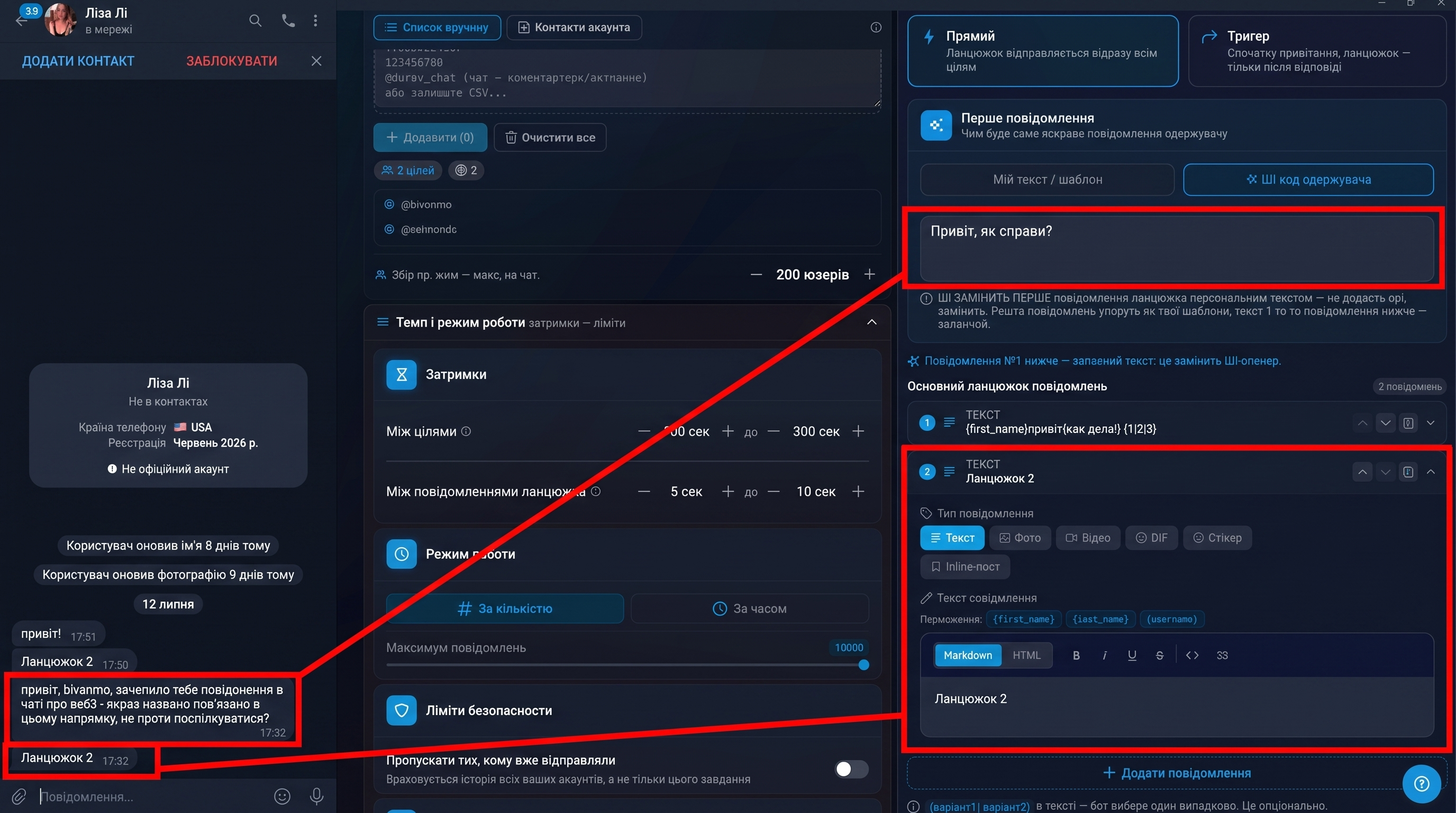Apply bold formatting

coord(1076,656)
